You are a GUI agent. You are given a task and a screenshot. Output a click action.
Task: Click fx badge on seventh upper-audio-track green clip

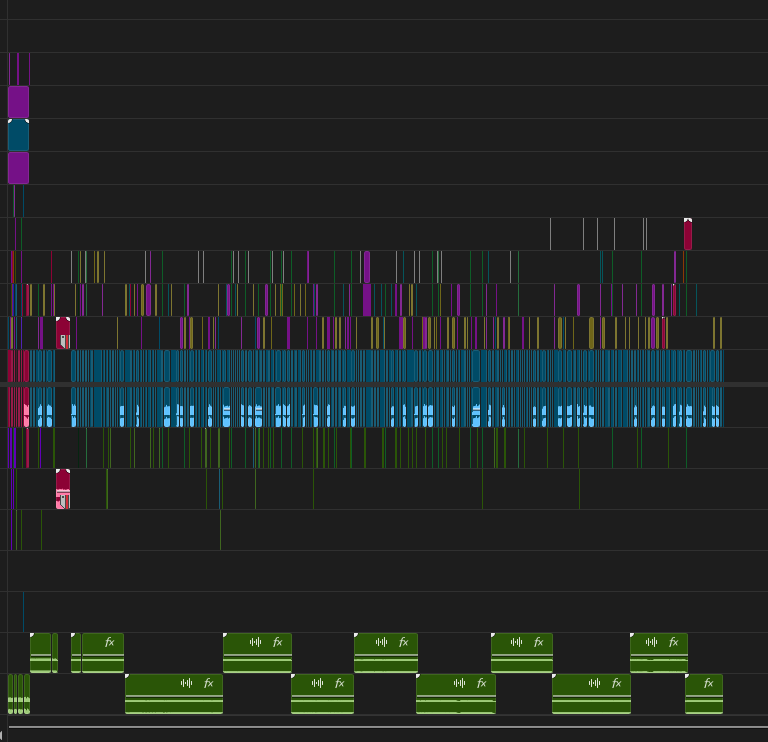539,642
